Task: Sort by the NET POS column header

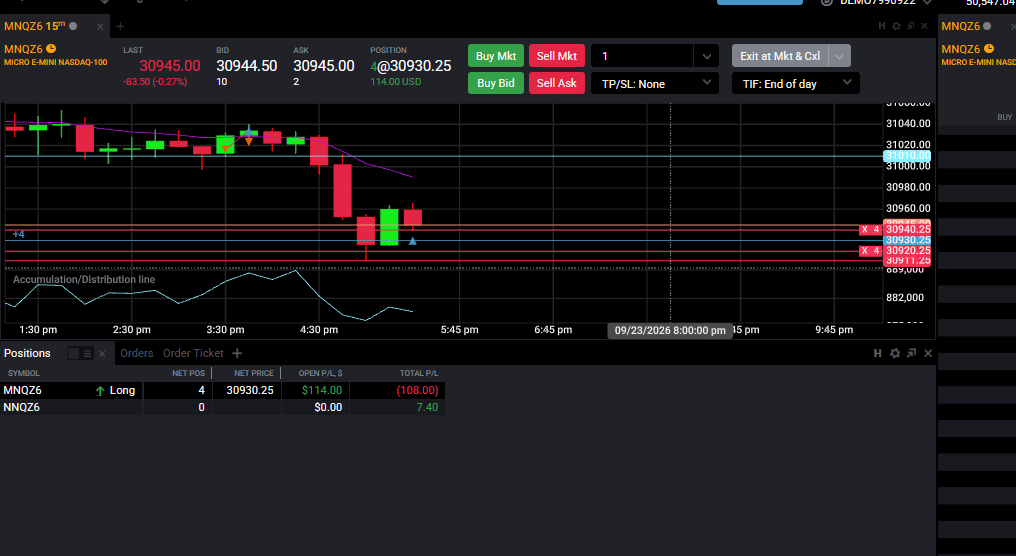Action: (188, 373)
